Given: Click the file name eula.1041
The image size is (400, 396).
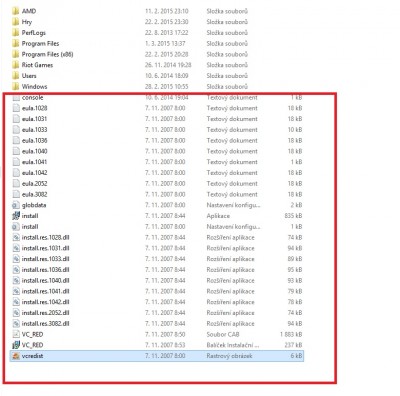Looking at the screenshot, I should [34, 162].
